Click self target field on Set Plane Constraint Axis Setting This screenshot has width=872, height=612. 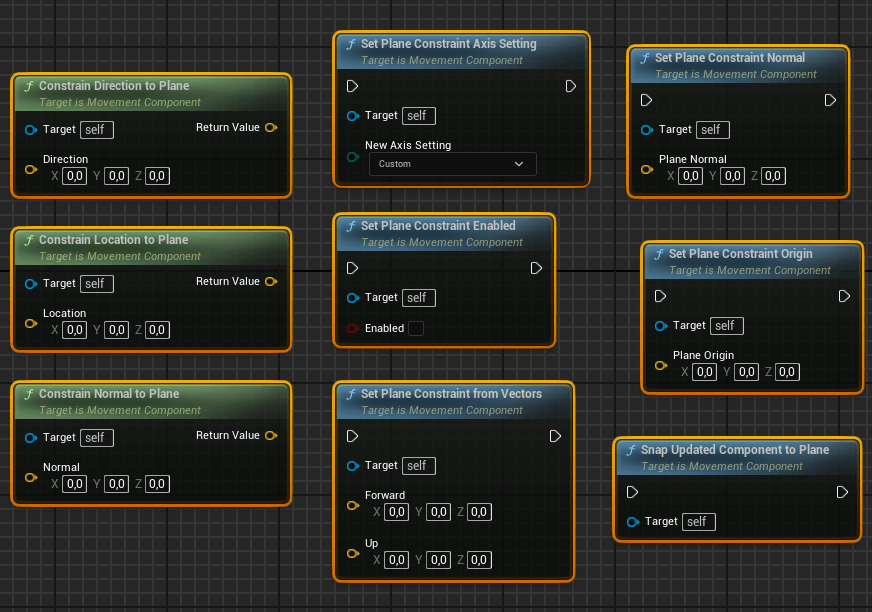417,115
